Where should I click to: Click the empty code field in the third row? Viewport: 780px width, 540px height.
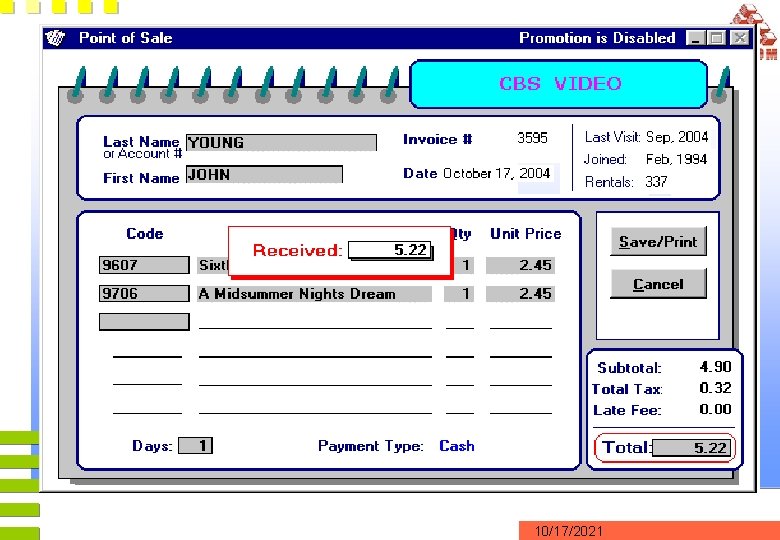coord(144,322)
